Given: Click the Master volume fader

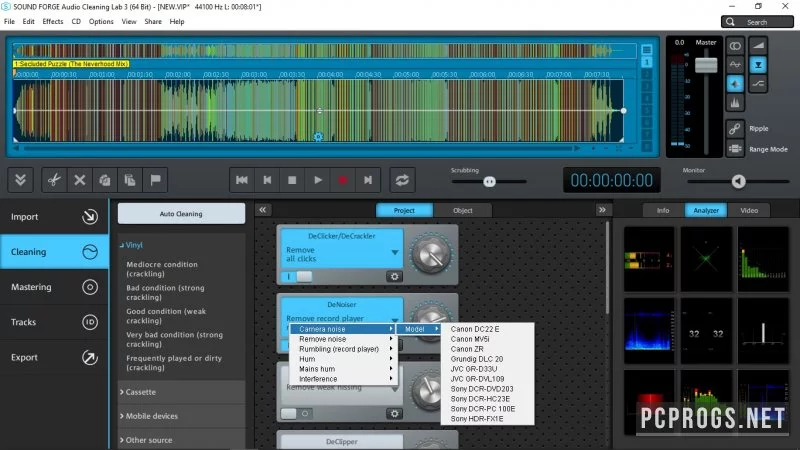Looking at the screenshot, I should 706,65.
